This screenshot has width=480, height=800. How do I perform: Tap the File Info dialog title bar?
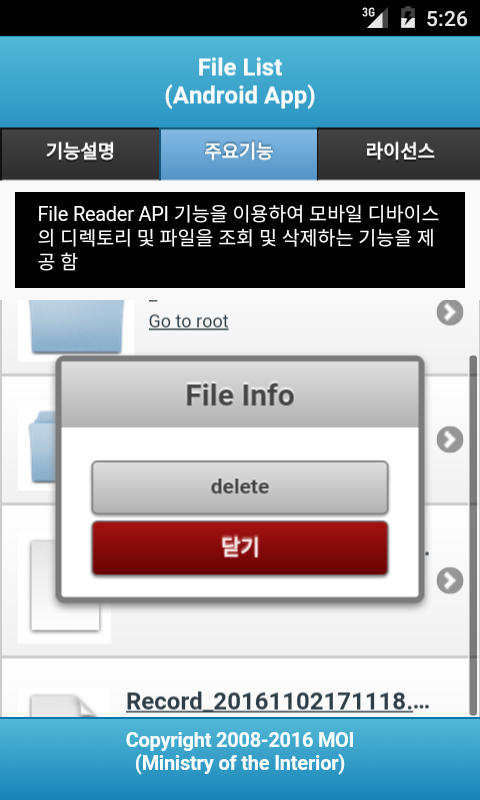(240, 395)
